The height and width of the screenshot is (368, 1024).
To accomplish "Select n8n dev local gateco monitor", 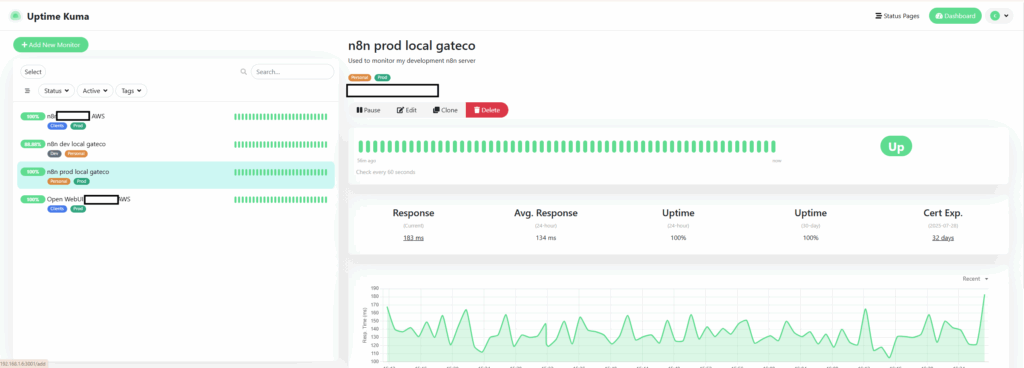I will tap(176, 148).
